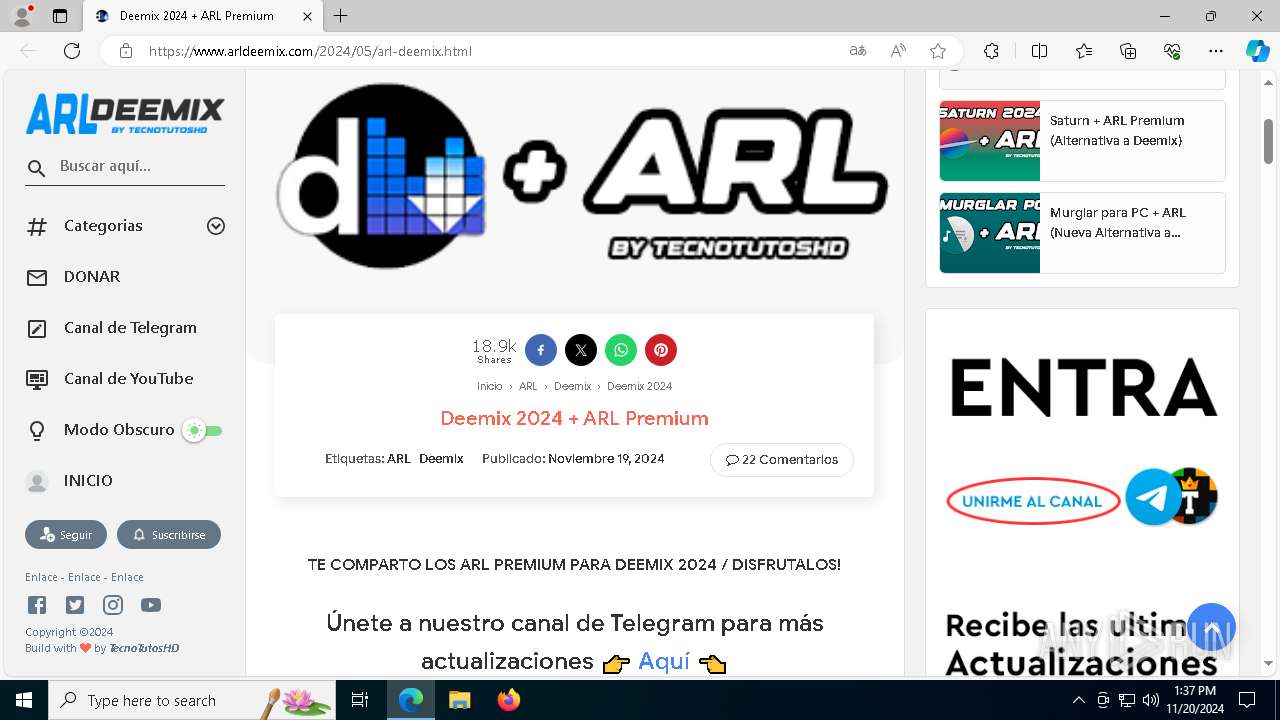Share the post via WhatsApp
This screenshot has height=720, width=1280.
621,350
